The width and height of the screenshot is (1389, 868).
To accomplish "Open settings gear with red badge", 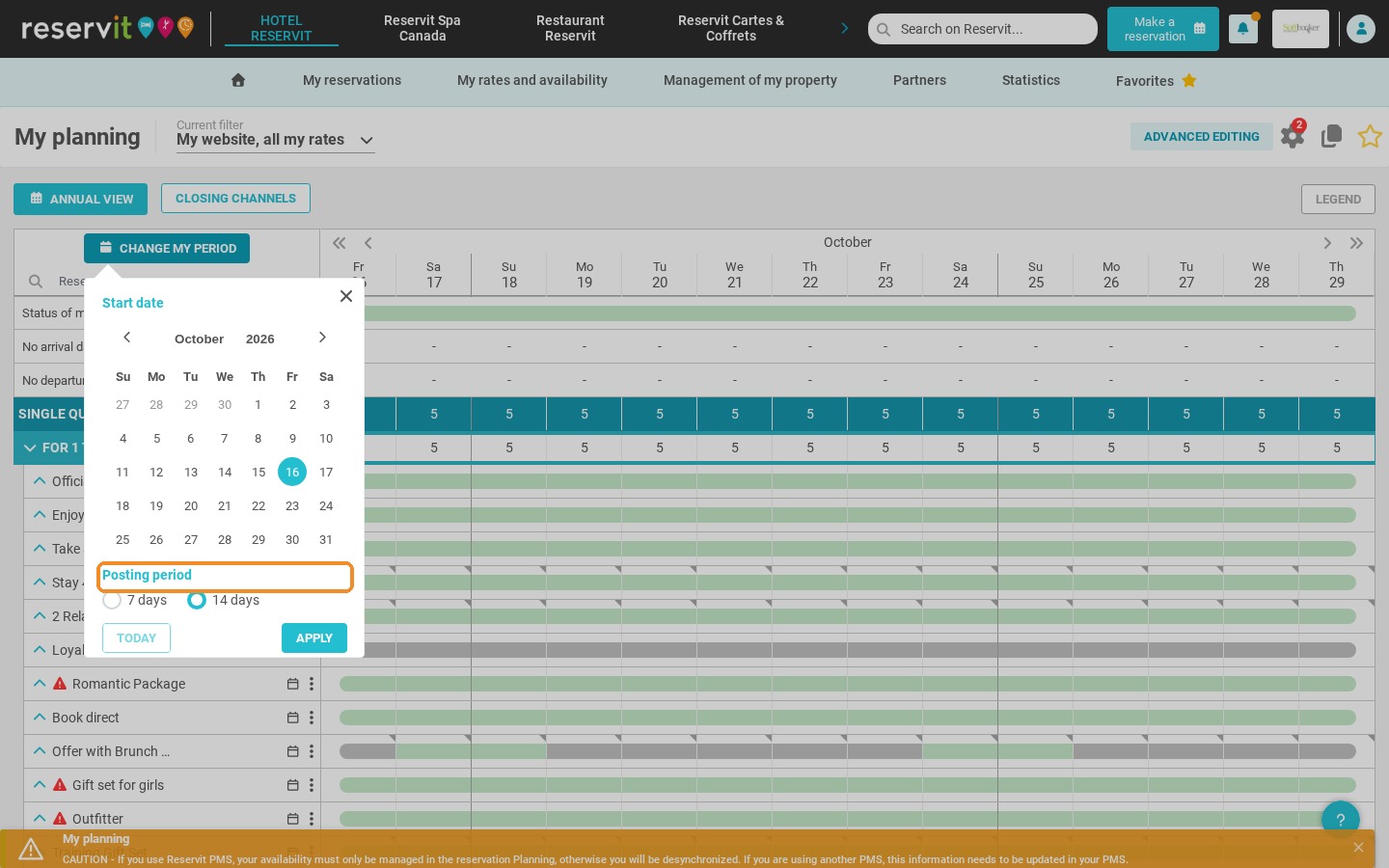I will click(1293, 136).
